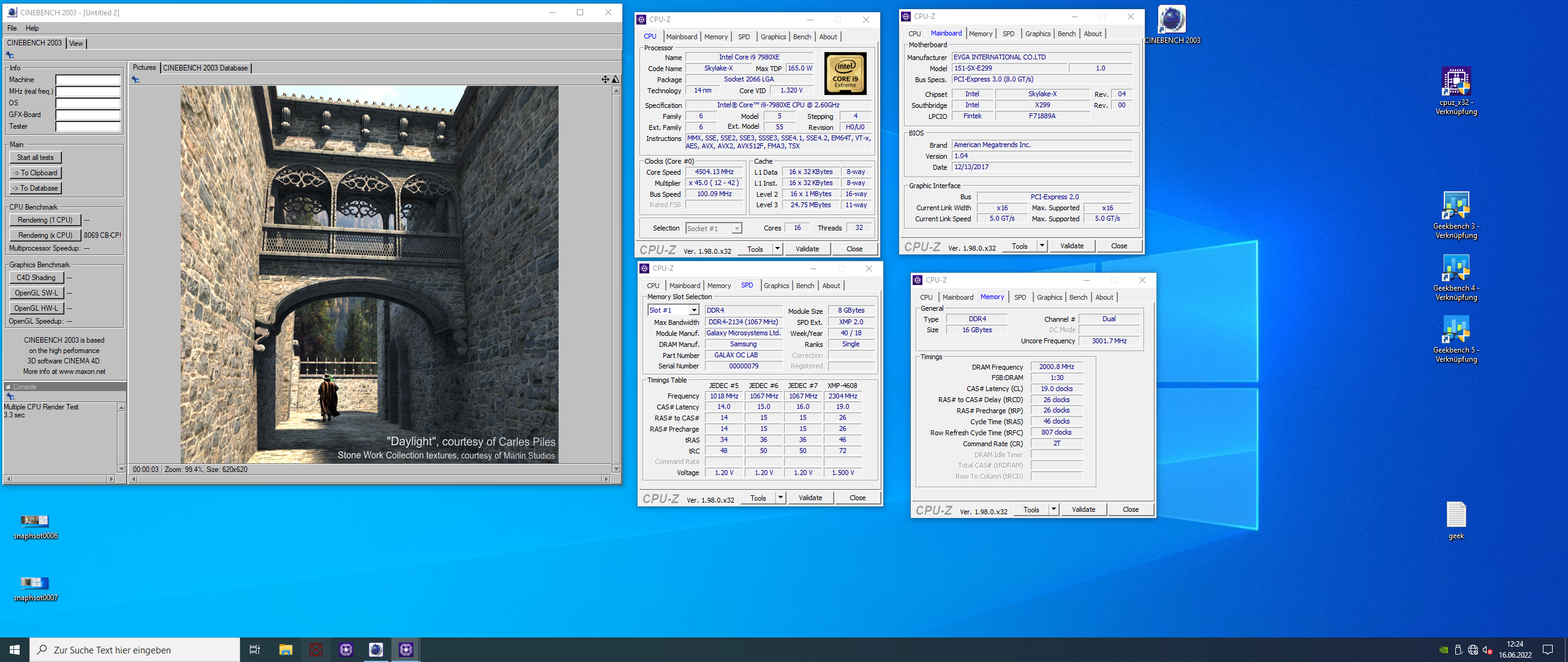
Task: Open Geekbench 3 Verknüpfung icon
Action: point(1456,215)
